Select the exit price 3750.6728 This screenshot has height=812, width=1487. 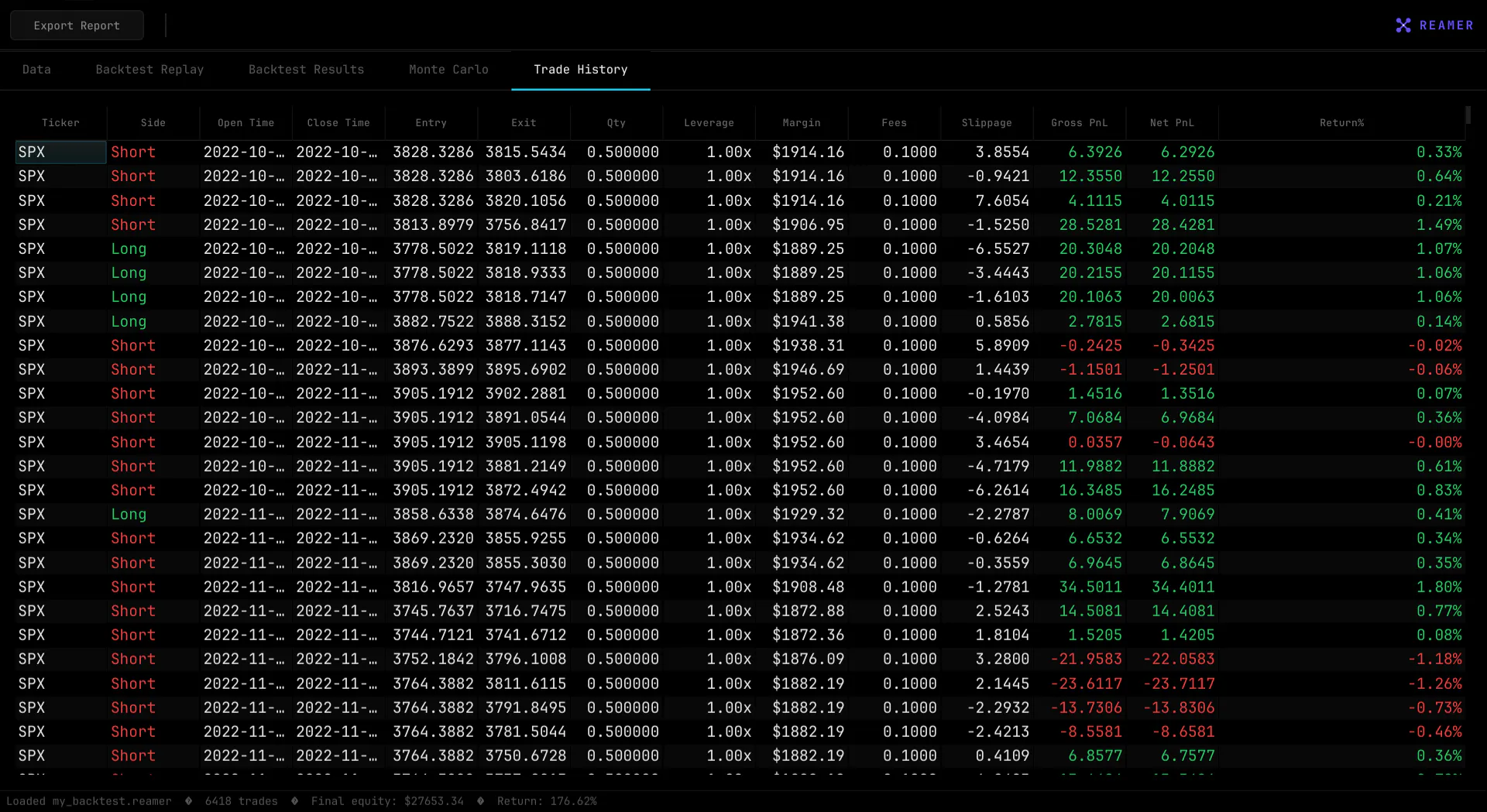coord(526,755)
